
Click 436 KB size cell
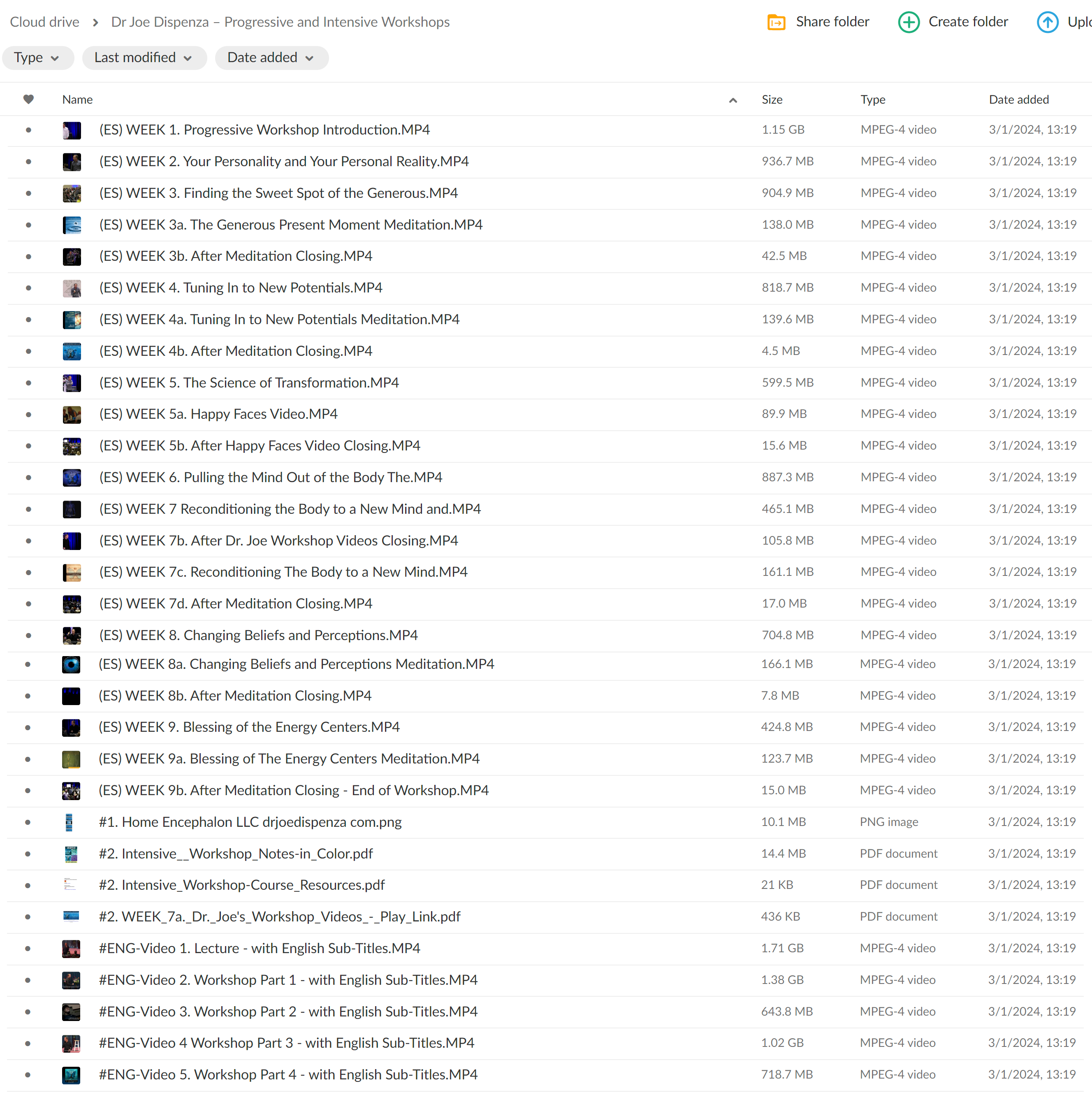pos(780,916)
